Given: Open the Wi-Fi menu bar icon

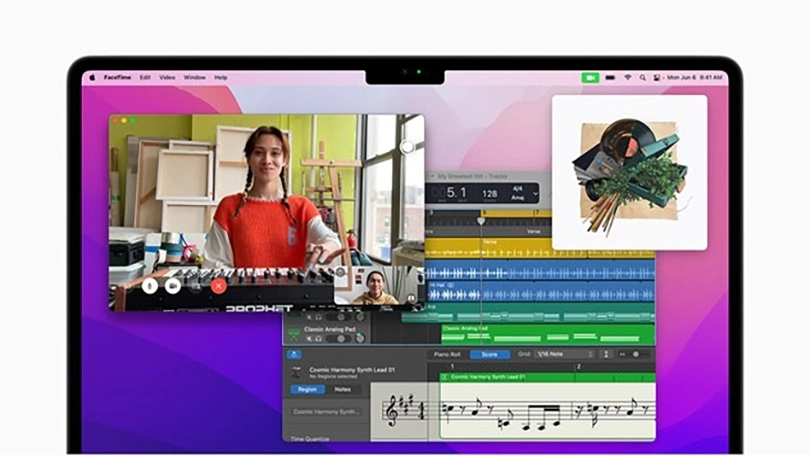Looking at the screenshot, I should coord(628,77).
